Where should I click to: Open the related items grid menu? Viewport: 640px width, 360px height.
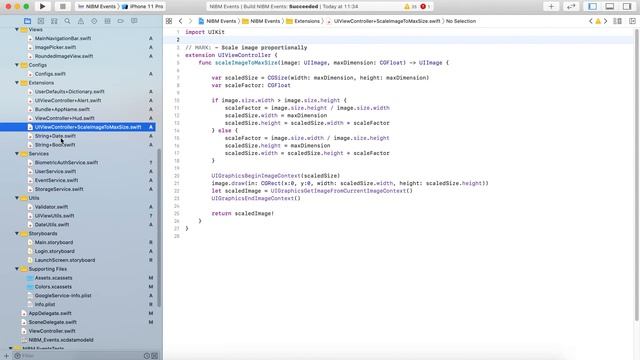(169, 21)
